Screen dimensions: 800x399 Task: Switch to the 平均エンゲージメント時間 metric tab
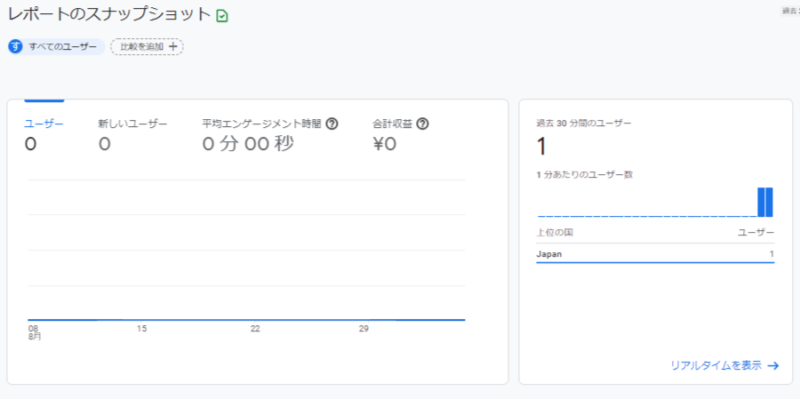tap(270, 135)
